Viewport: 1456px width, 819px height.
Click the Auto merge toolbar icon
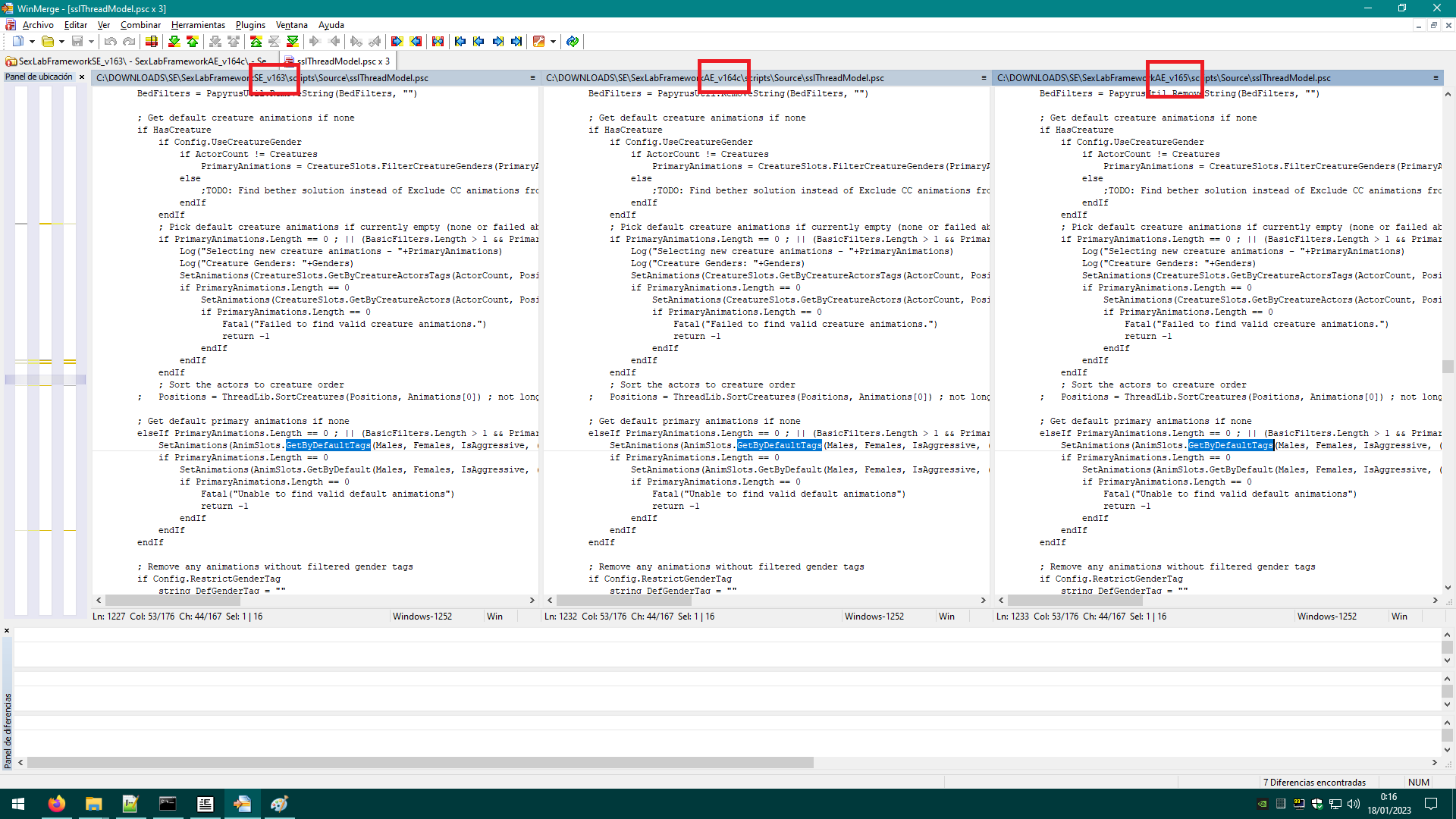[x=438, y=42]
